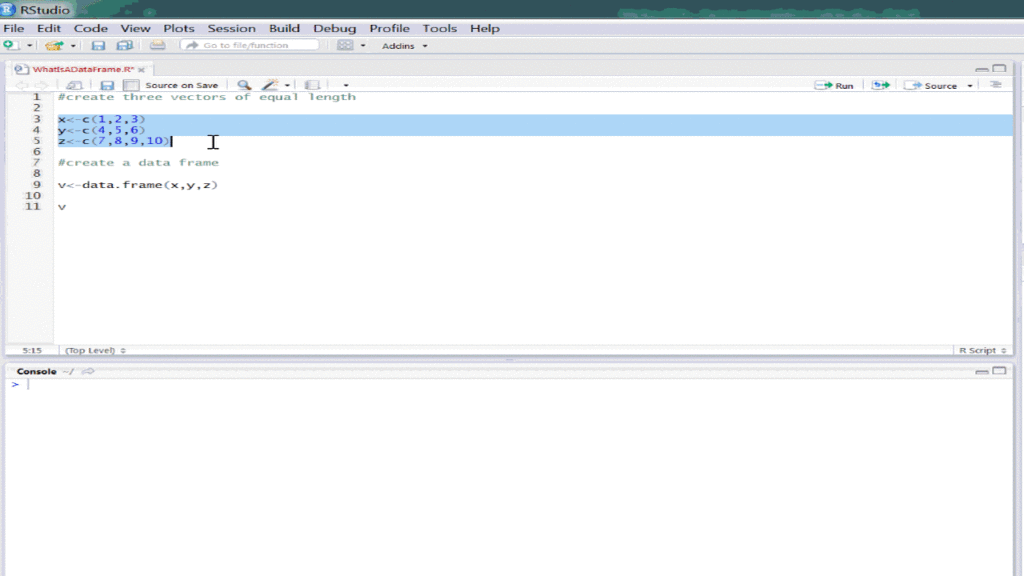Open an existing file via folder icon
The height and width of the screenshot is (576, 1024).
pos(54,46)
